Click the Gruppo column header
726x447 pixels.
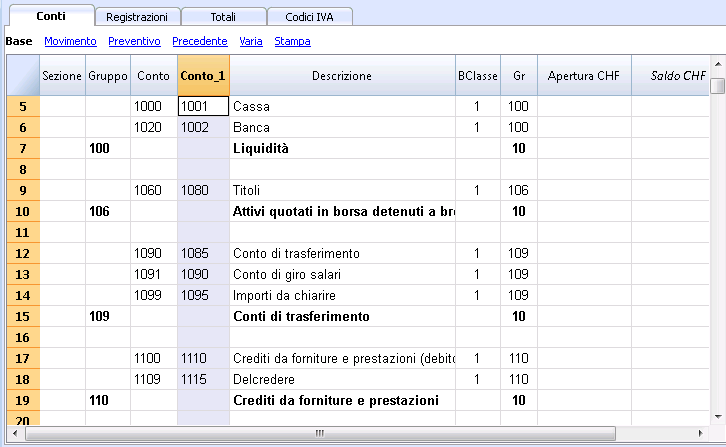(x=108, y=76)
